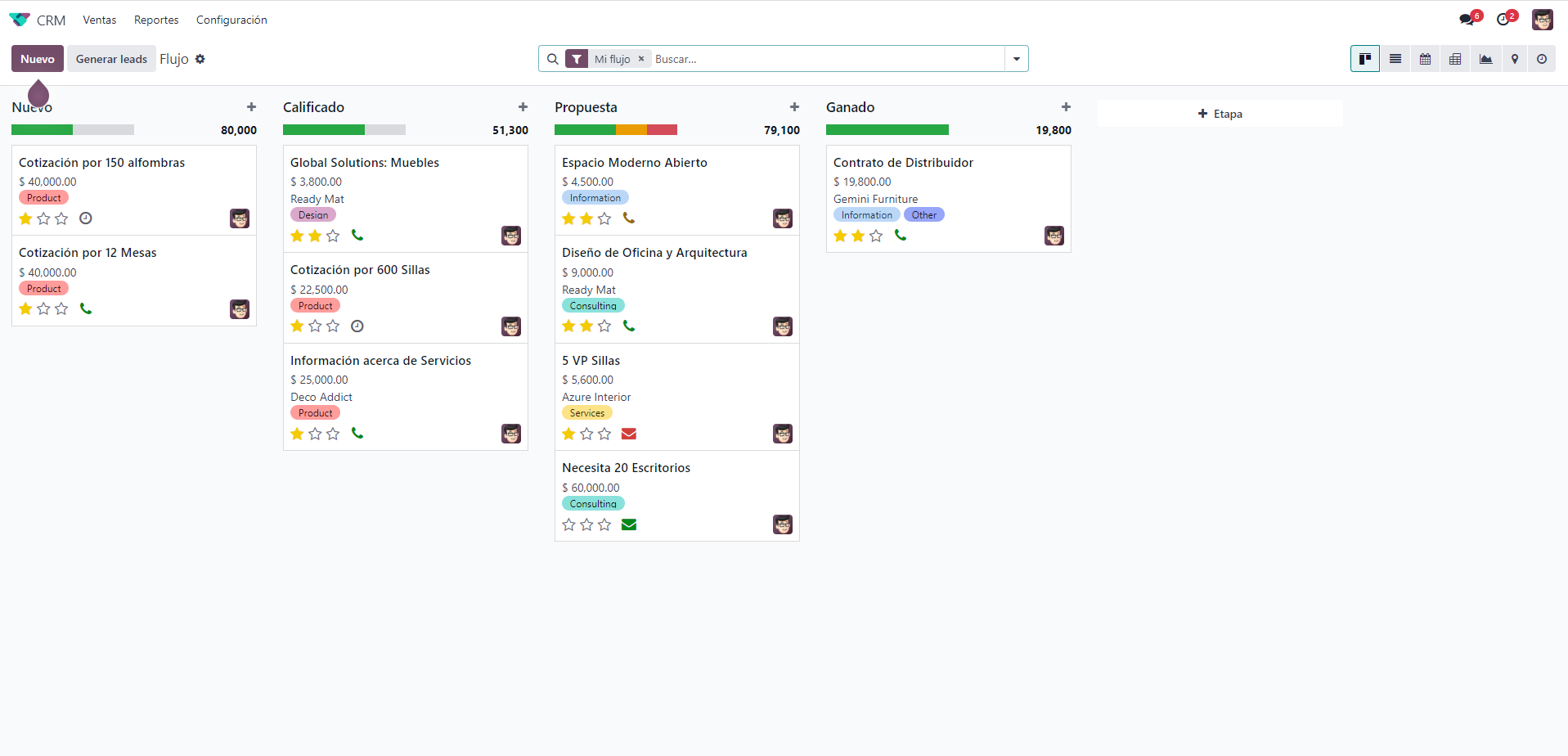Image resolution: width=1568 pixels, height=756 pixels.
Task: Click phone activity icon on Cotización por 12 Mesas
Action: (x=86, y=308)
